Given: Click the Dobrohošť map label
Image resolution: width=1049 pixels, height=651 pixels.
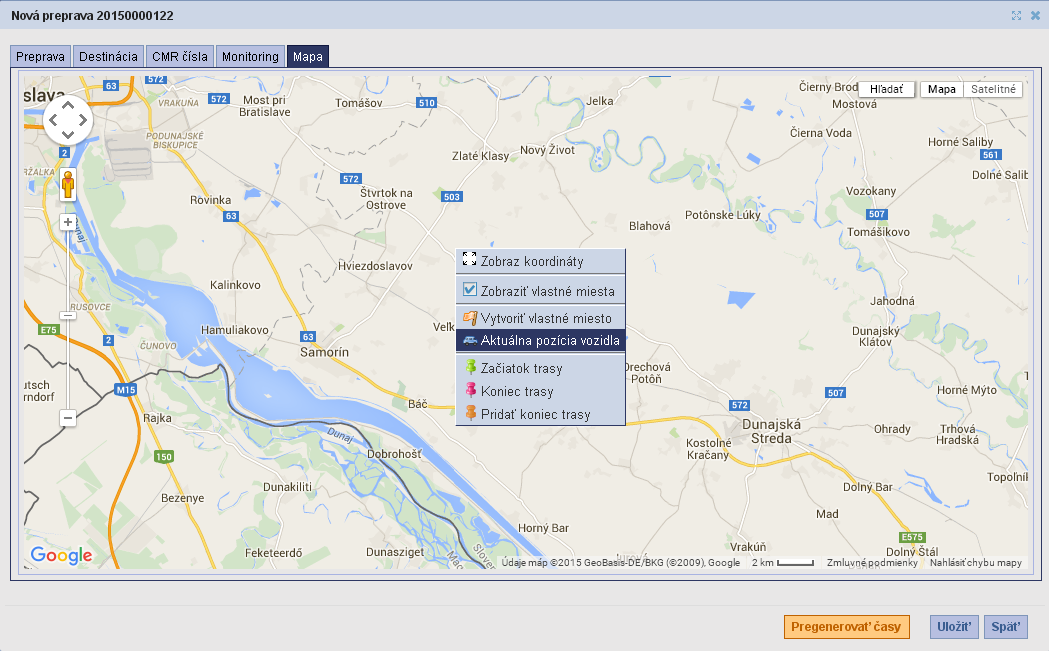Looking at the screenshot, I should [x=395, y=454].
